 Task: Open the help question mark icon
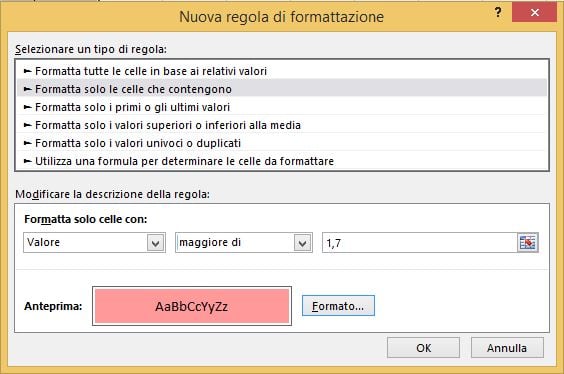coord(498,12)
